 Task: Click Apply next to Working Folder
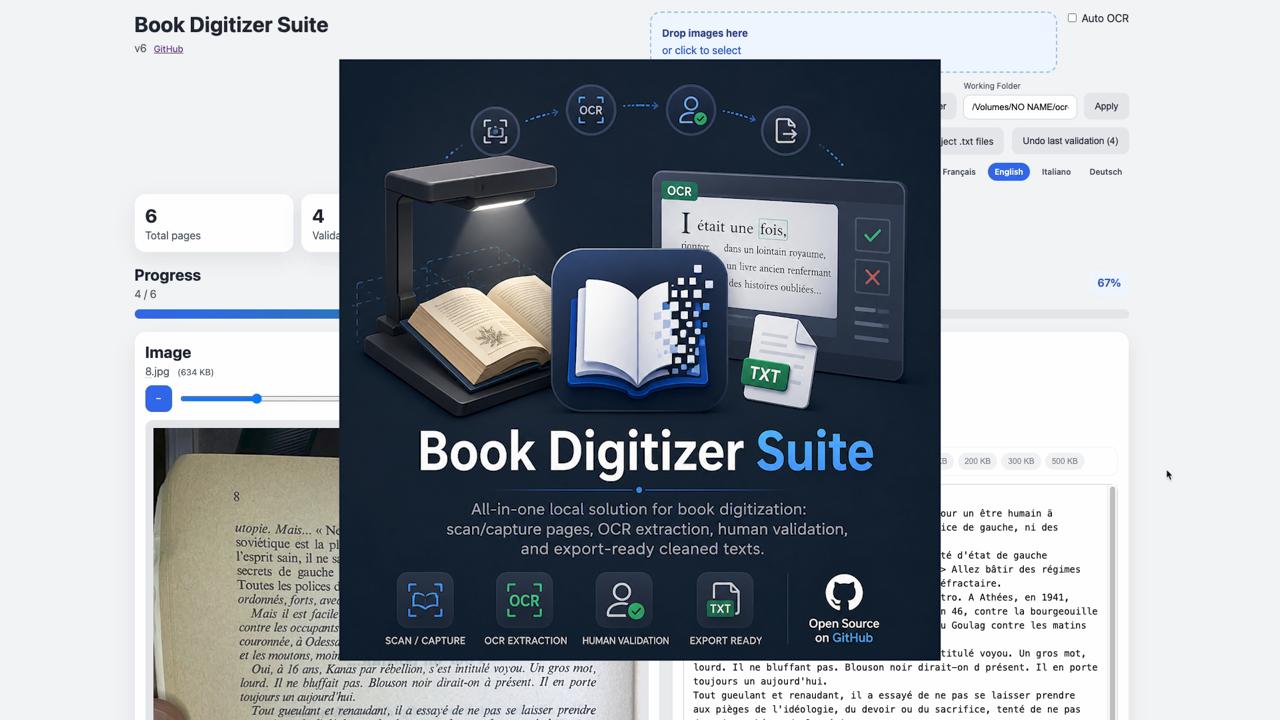tap(1106, 107)
